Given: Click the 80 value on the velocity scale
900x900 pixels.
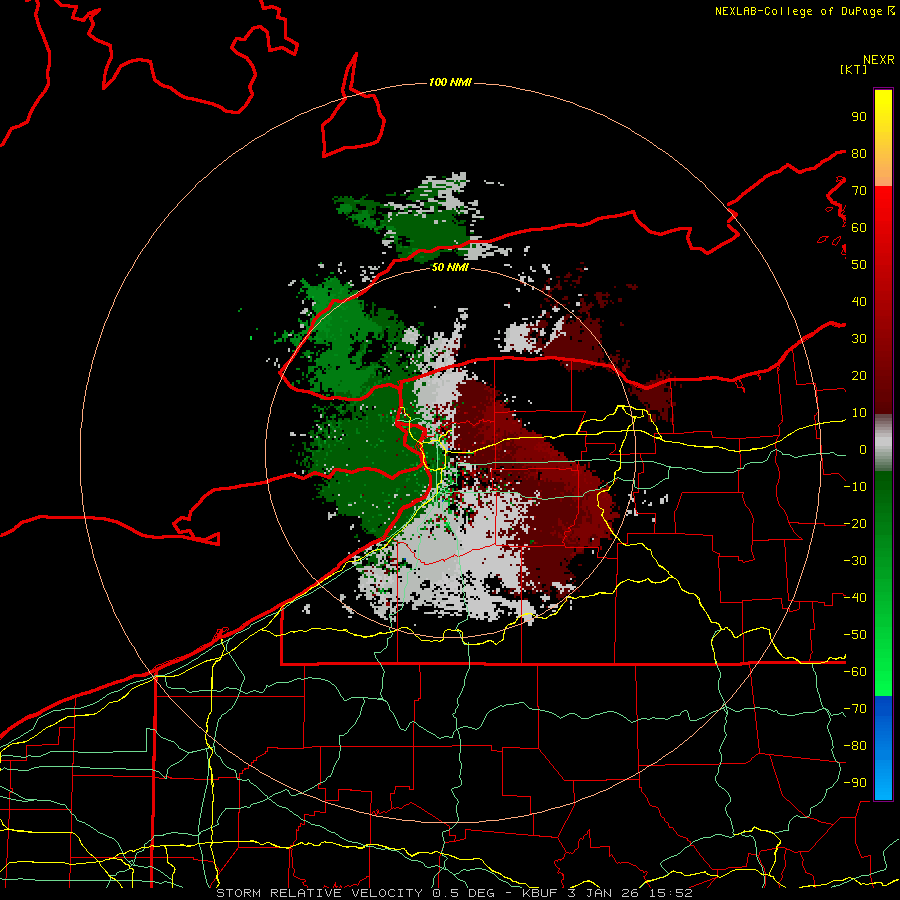Looking at the screenshot, I should [x=859, y=153].
